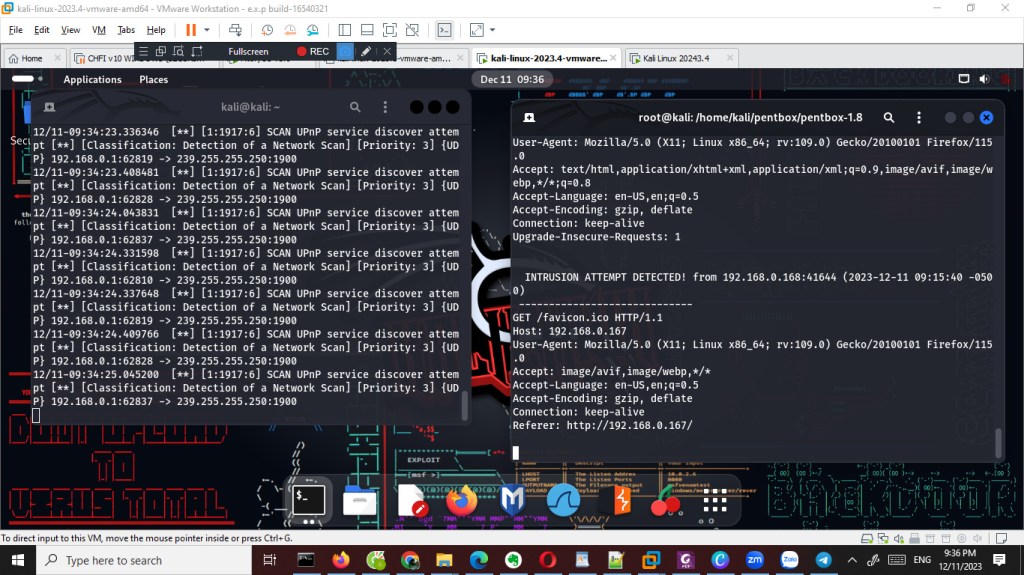Expand hidden system tray icons chevron
Image resolution: width=1024 pixels, height=575 pixels.
(852, 561)
